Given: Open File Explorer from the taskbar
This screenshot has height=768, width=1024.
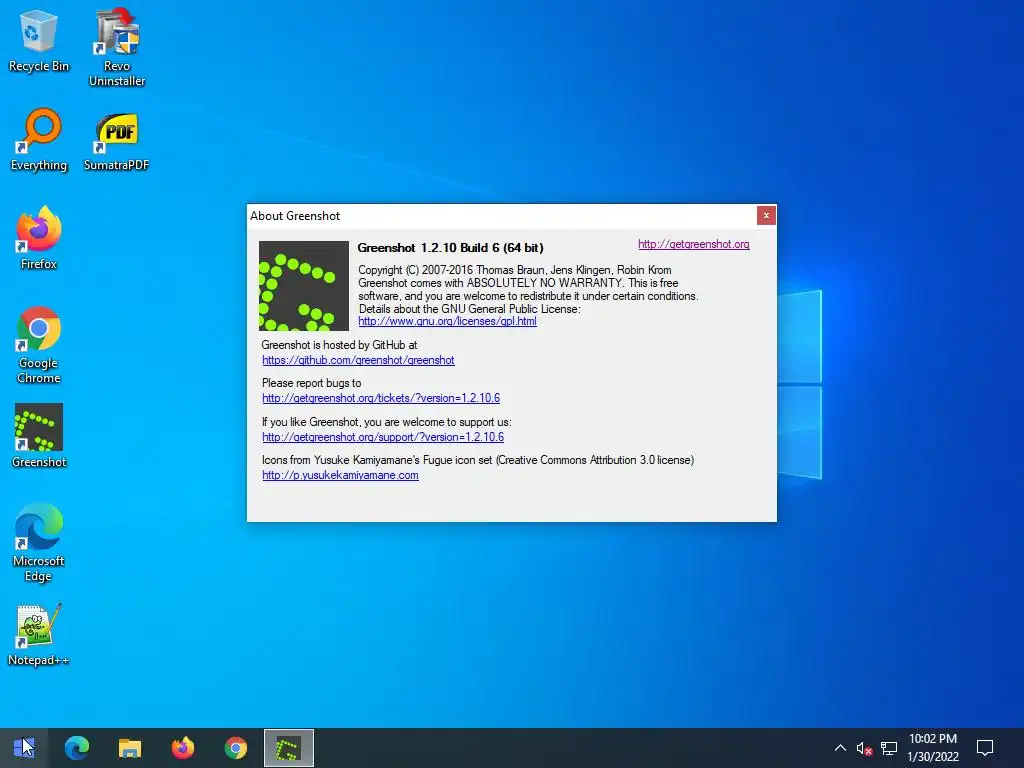Looking at the screenshot, I should (130, 748).
